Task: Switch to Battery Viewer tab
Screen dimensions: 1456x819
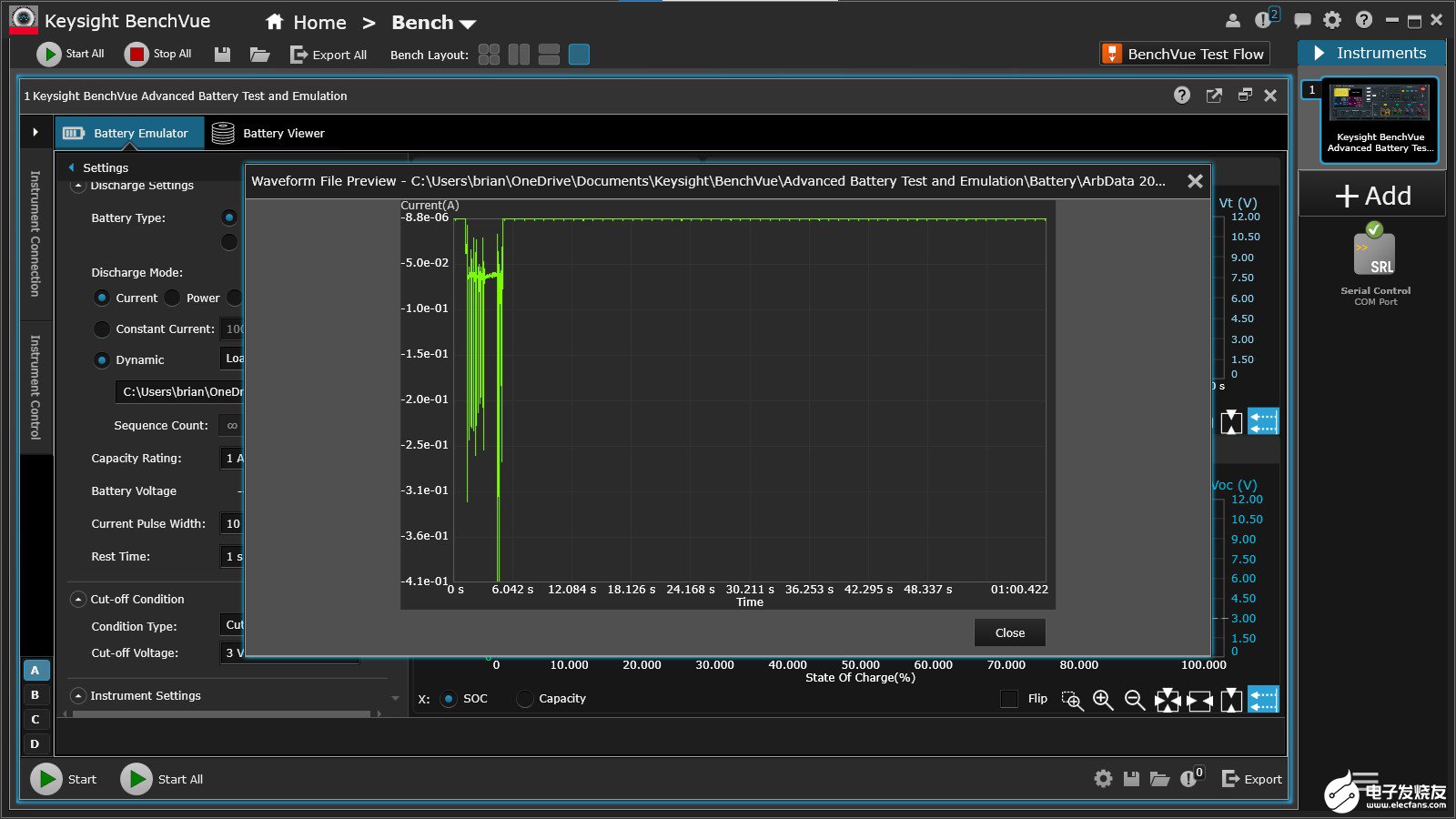Action: click(x=268, y=133)
